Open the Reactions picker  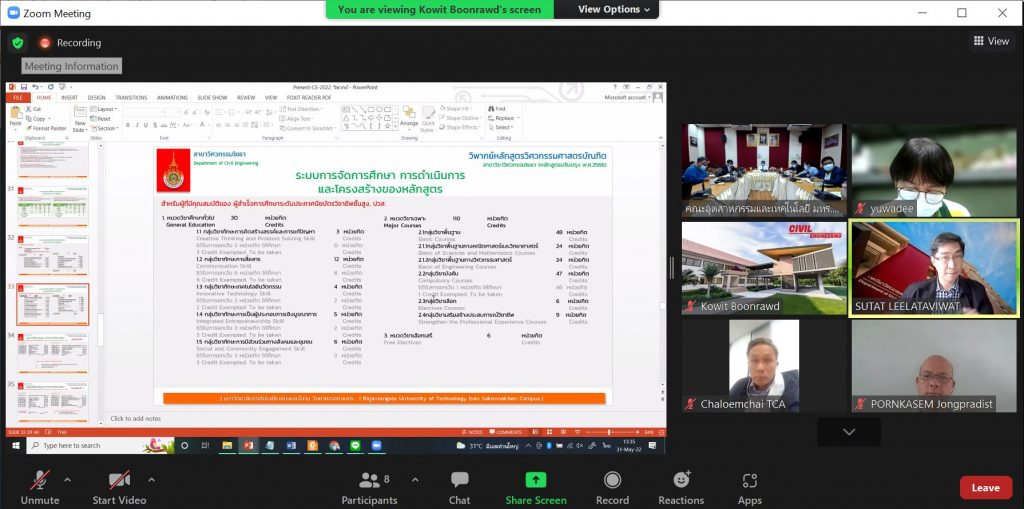pos(681,481)
